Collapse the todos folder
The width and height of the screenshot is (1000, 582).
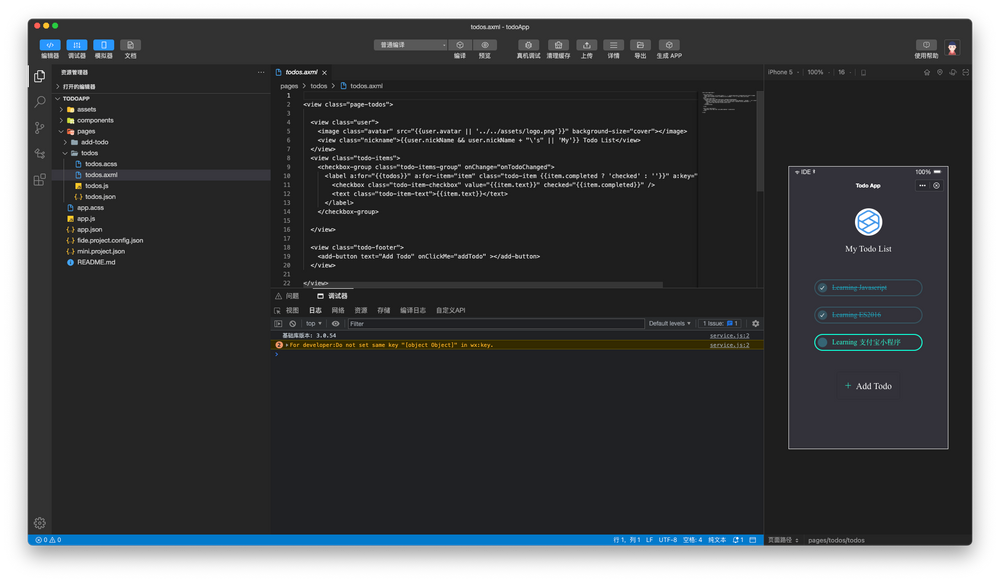(161, 152)
